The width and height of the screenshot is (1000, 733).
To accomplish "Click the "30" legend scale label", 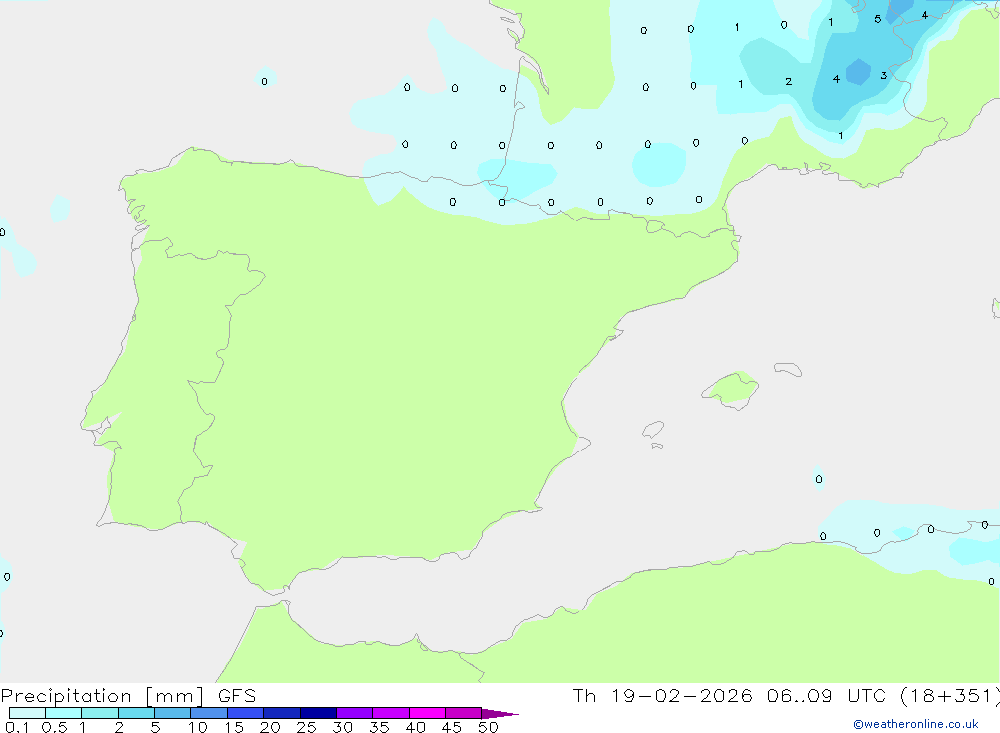I will [x=342, y=727].
